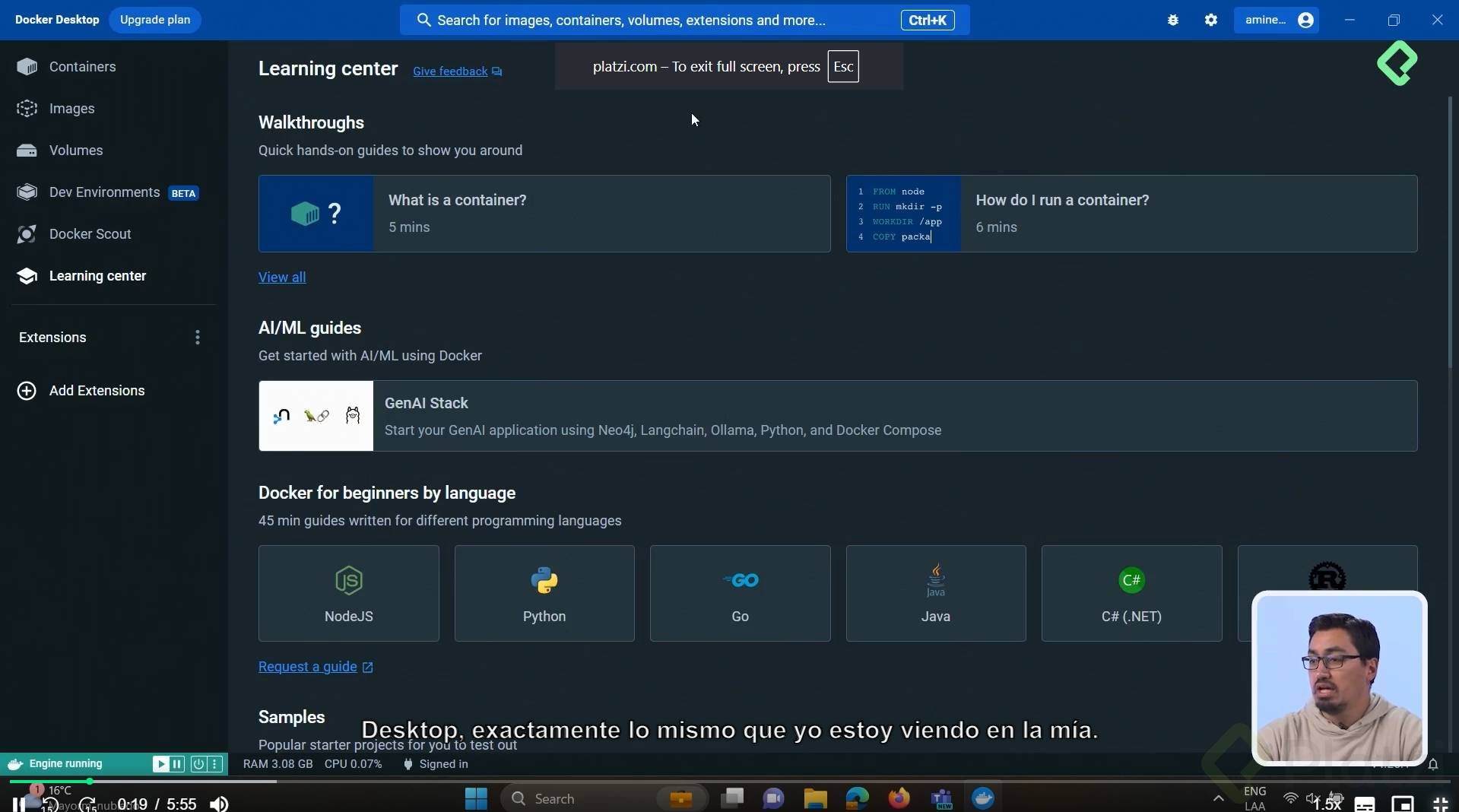
Task: Select Docker Scout in the sidebar
Action: tap(114, 234)
